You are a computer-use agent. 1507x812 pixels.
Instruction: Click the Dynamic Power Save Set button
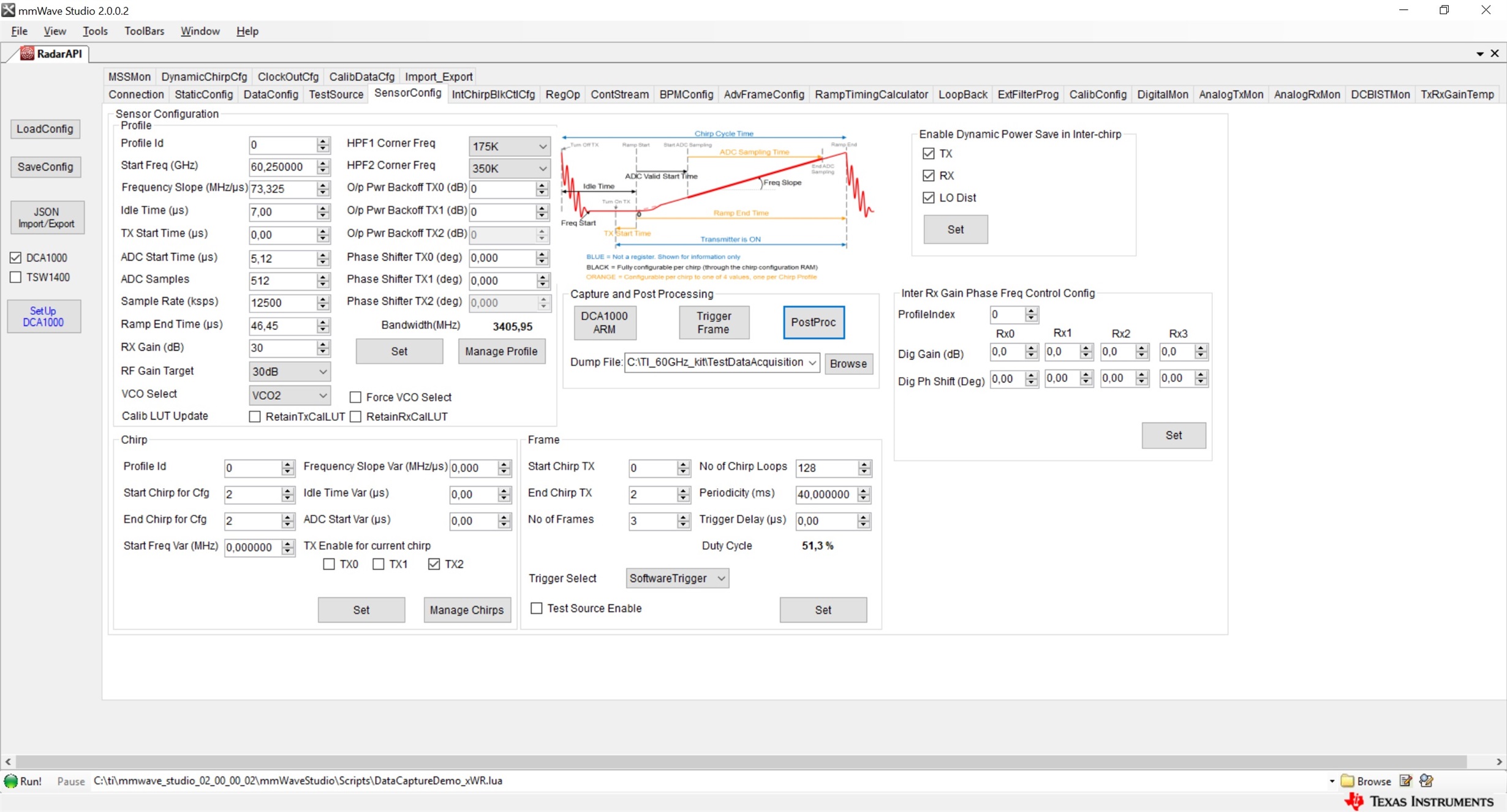pyautogui.click(x=956, y=230)
